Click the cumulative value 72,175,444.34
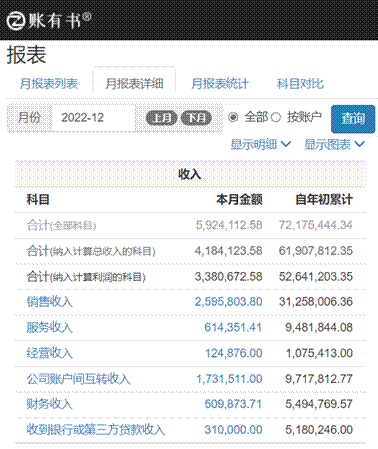 316,225
